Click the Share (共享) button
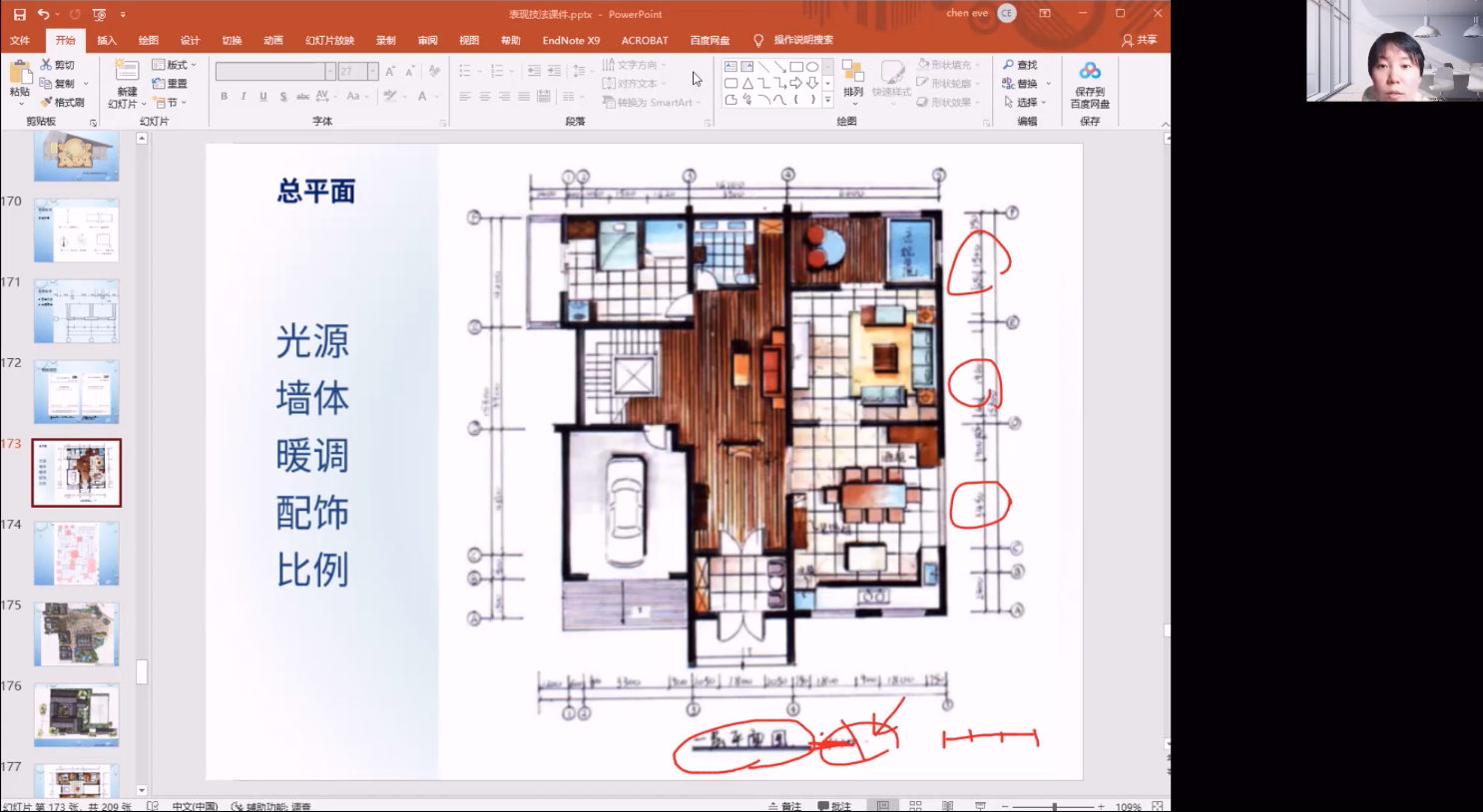 pos(1140,40)
